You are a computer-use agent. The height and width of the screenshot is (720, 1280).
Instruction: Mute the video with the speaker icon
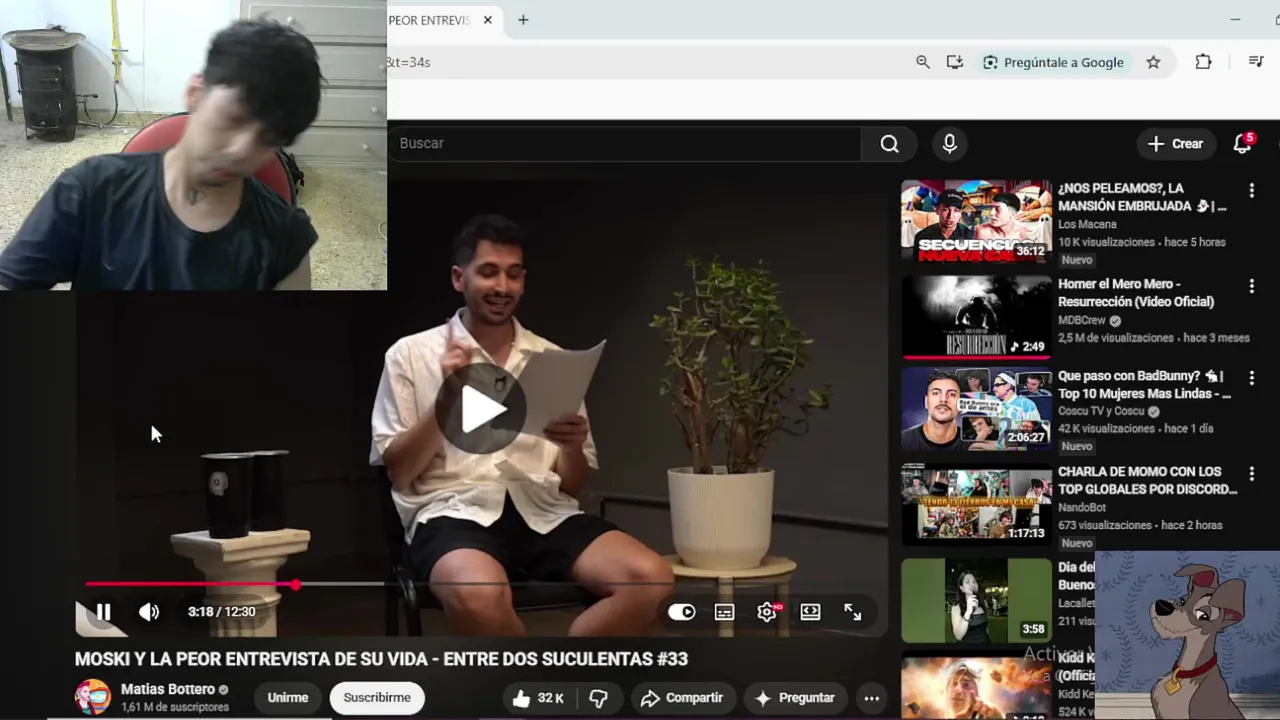click(x=149, y=612)
